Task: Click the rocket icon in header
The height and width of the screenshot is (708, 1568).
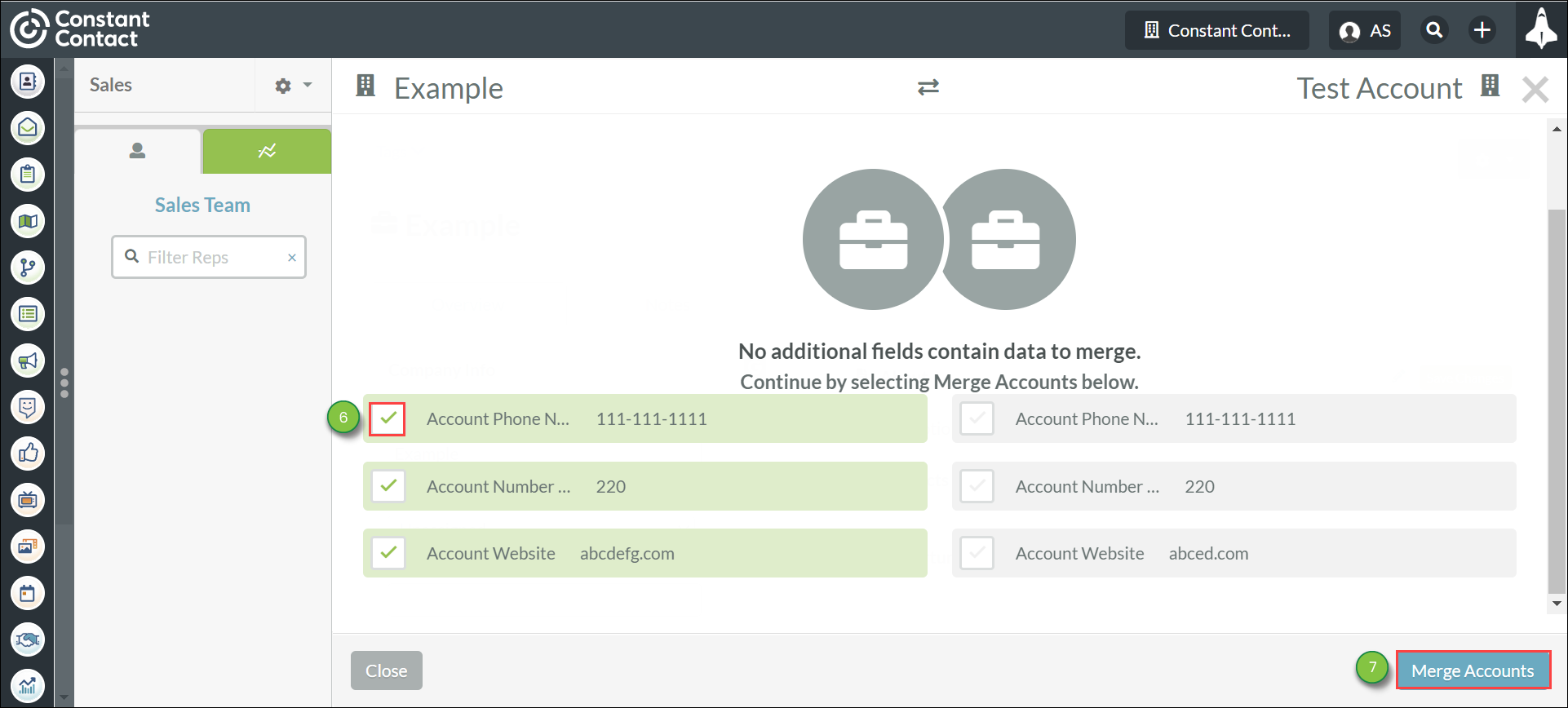Action: pyautogui.click(x=1540, y=30)
